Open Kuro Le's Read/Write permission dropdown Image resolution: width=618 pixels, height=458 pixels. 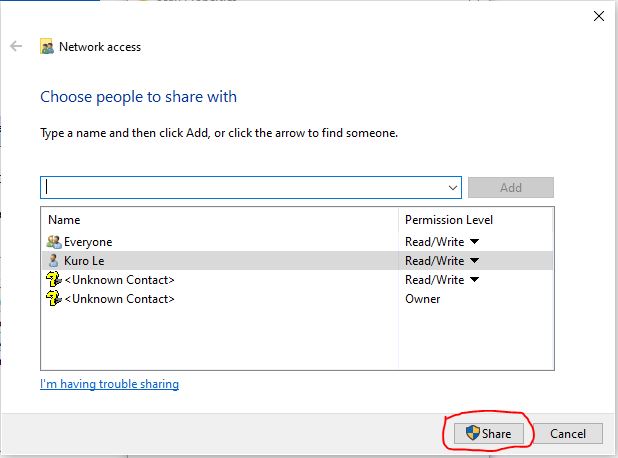tap(474, 261)
